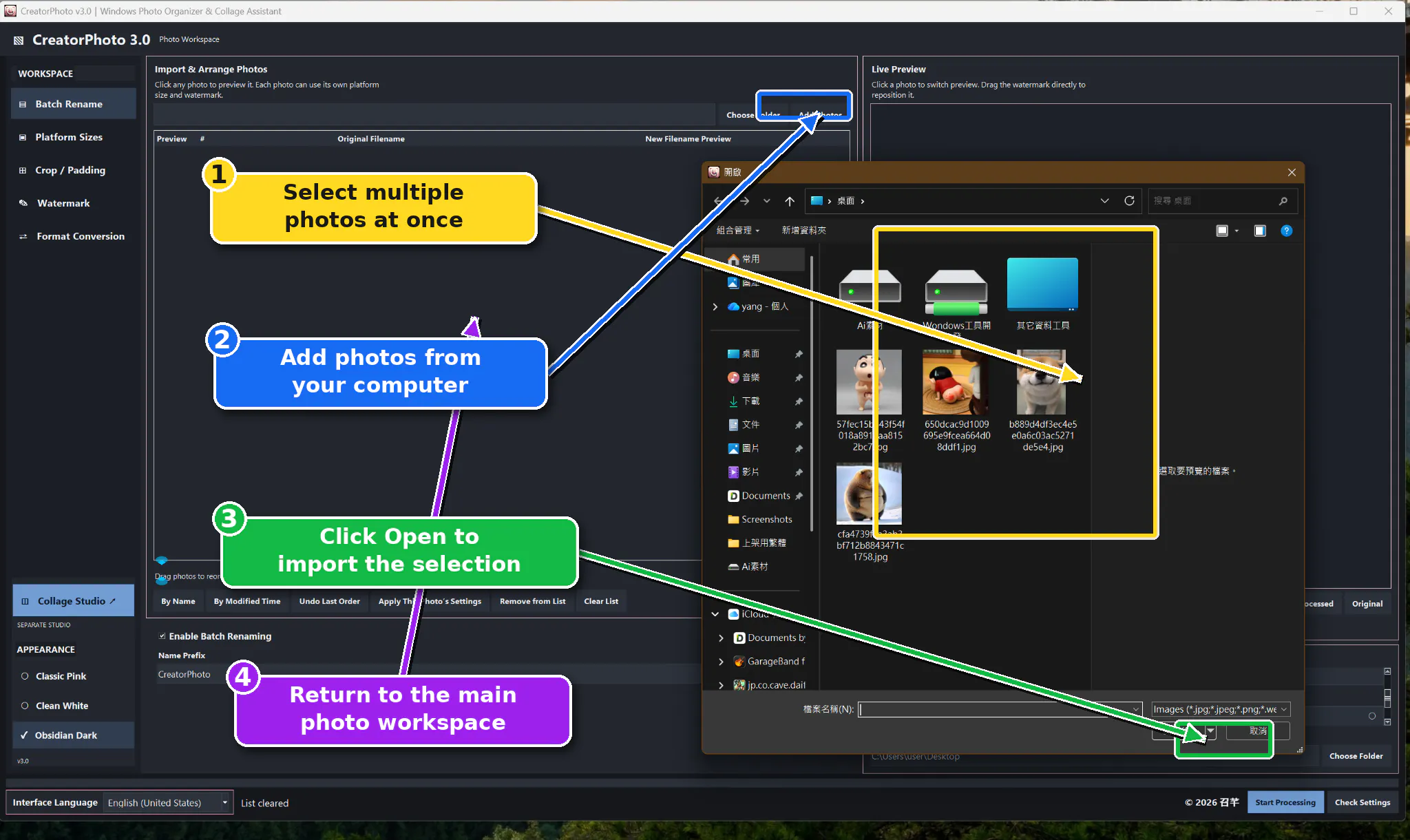The width and height of the screenshot is (1410, 840).
Task: Toggle the preview pane icon
Action: pos(1260,231)
